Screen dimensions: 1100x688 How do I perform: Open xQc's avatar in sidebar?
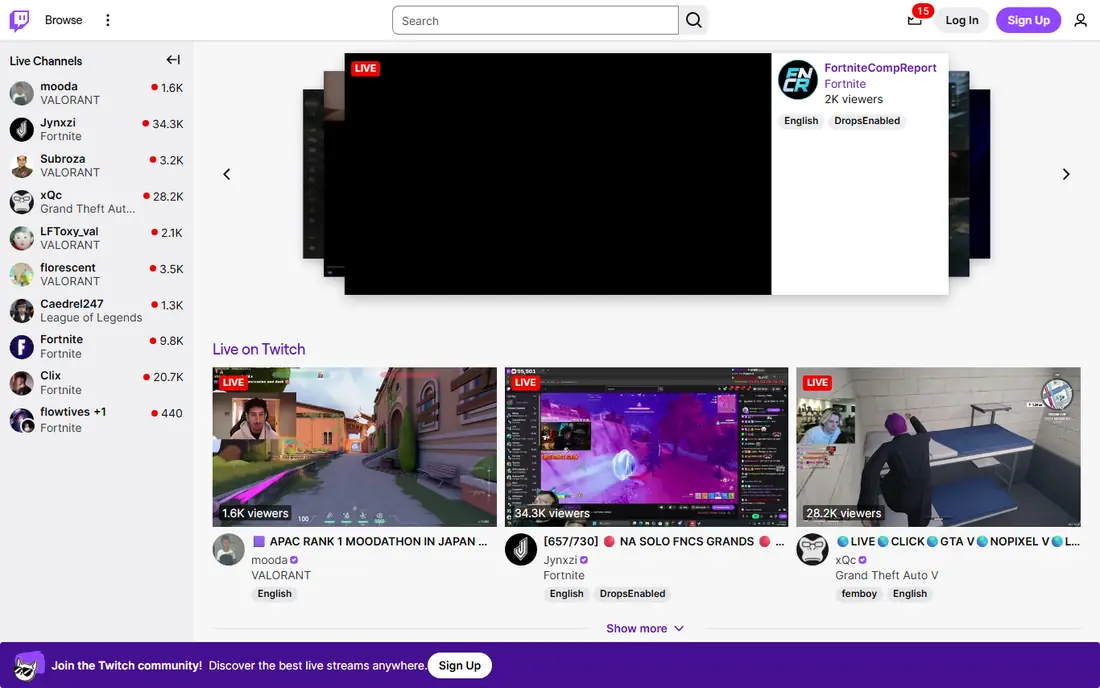pyautogui.click(x=22, y=202)
